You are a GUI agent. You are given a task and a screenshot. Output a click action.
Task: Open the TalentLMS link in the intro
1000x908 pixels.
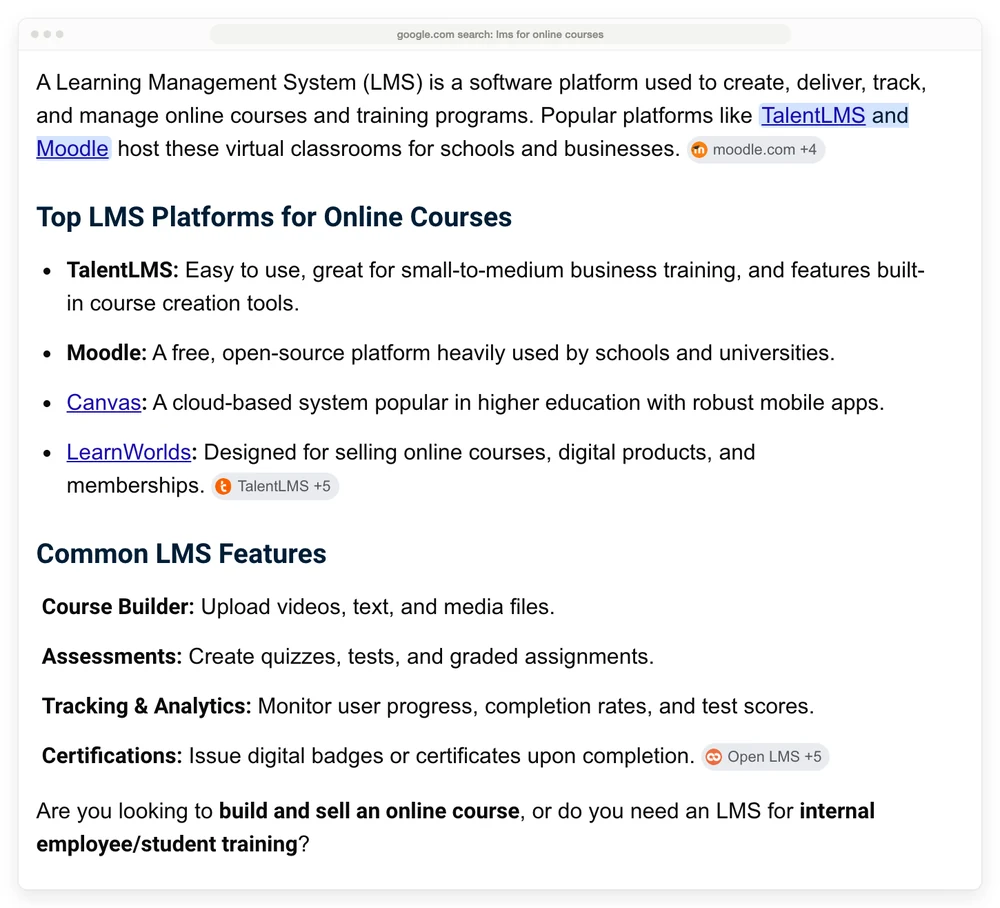click(x=813, y=115)
